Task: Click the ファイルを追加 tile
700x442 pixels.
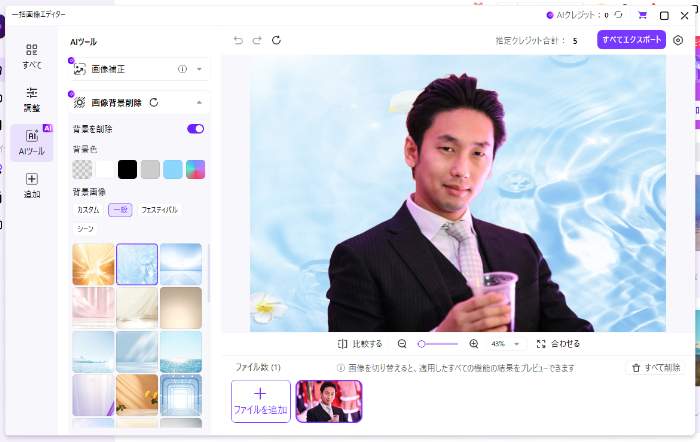Action: point(261,400)
